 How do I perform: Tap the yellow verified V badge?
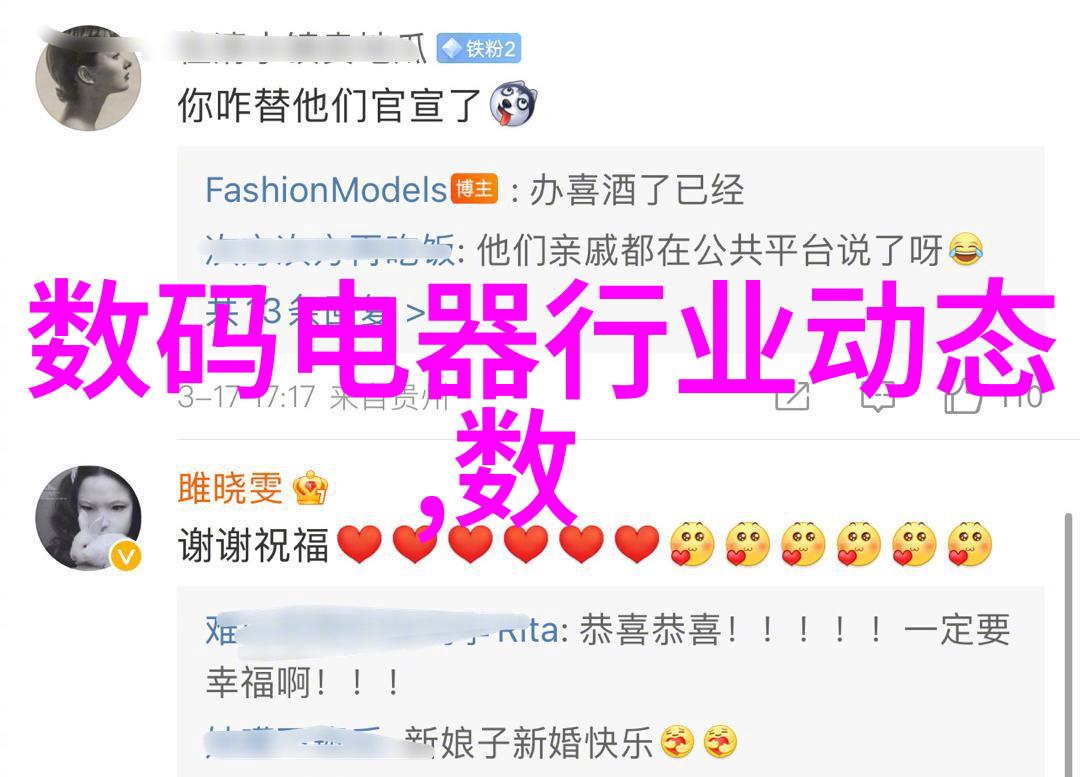click(126, 555)
